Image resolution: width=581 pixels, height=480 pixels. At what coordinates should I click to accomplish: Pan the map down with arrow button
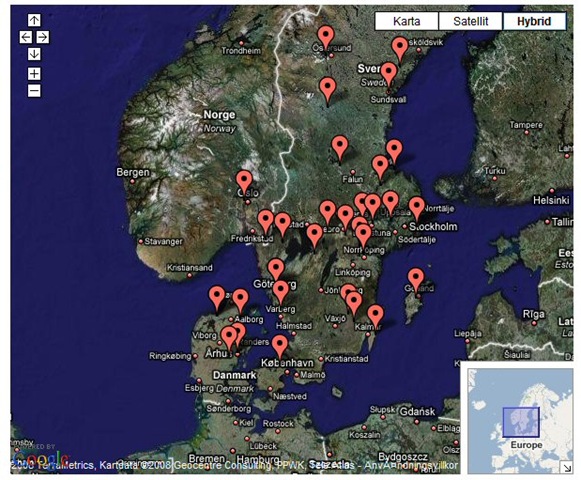tap(34, 54)
